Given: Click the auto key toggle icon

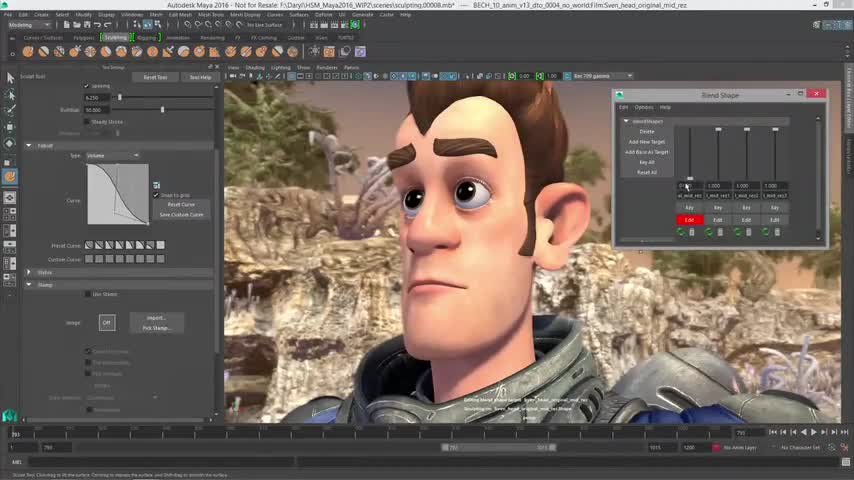Looking at the screenshot, I should 832,447.
